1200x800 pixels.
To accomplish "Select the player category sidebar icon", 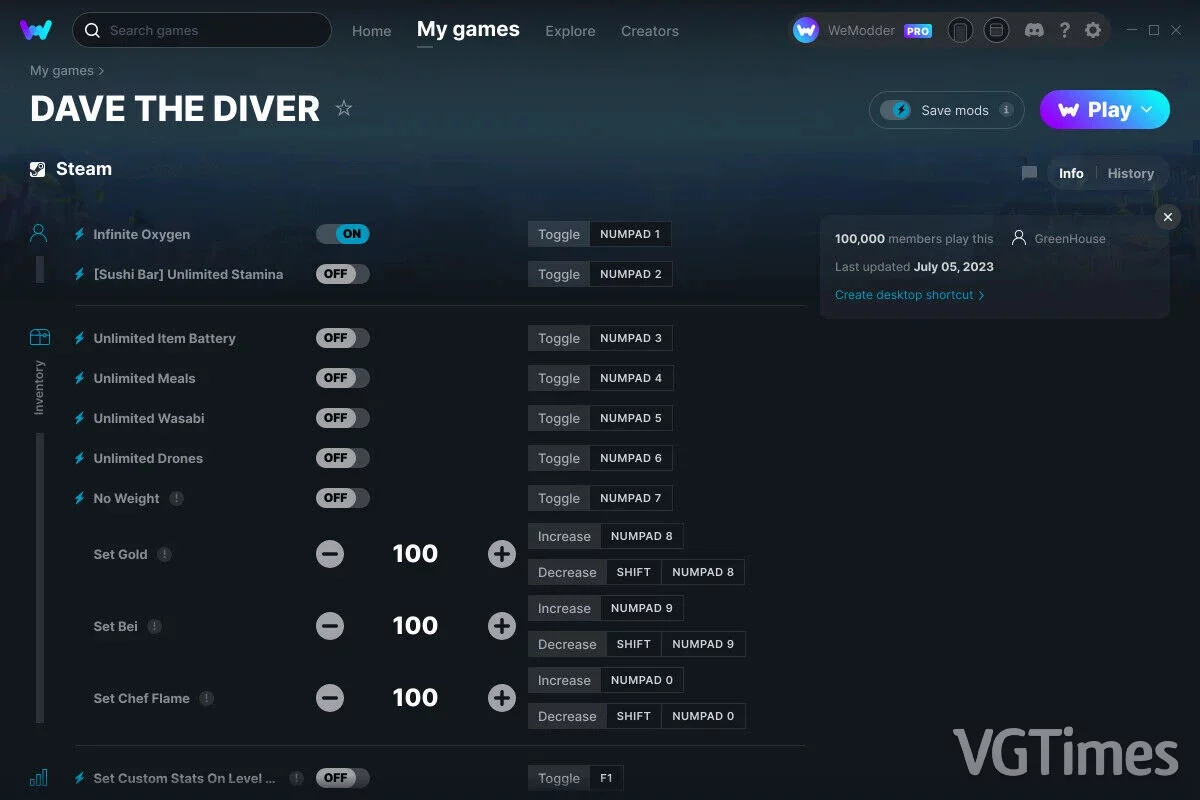I will click(39, 233).
